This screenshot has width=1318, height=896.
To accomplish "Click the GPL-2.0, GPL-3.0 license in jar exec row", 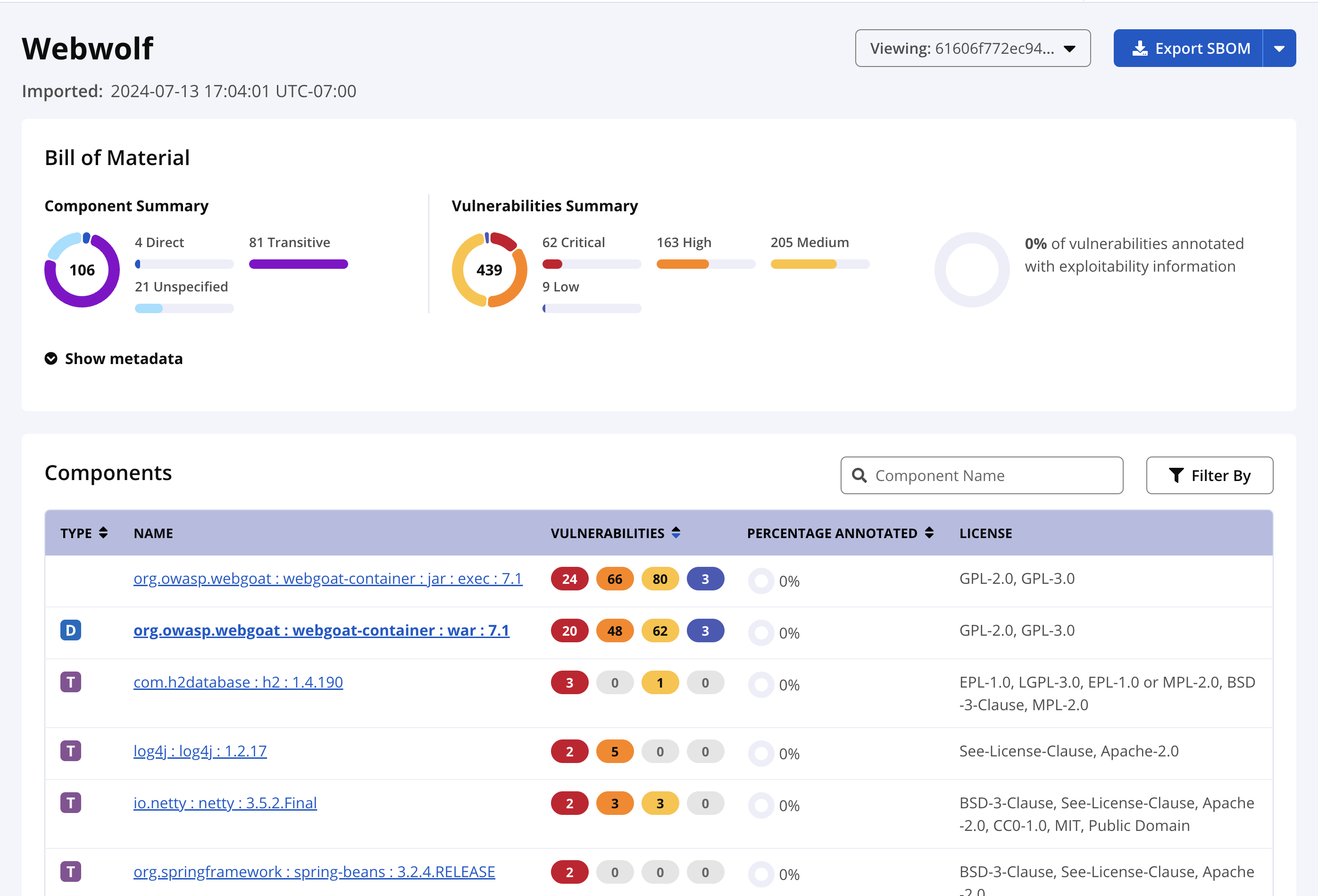I will coord(1017,579).
